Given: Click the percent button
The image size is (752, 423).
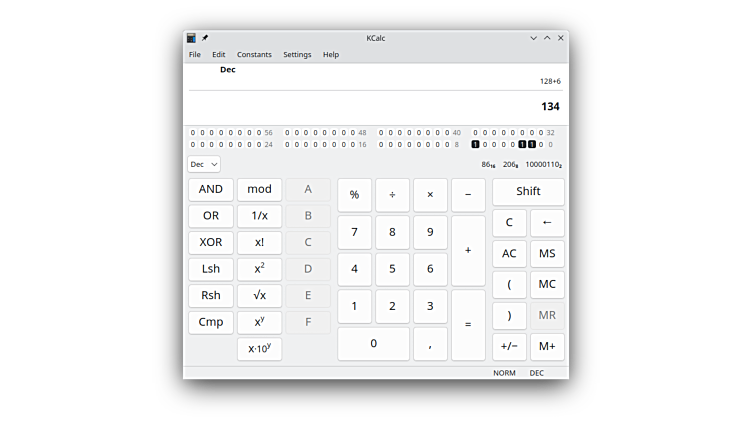Looking at the screenshot, I should click(x=354, y=195).
